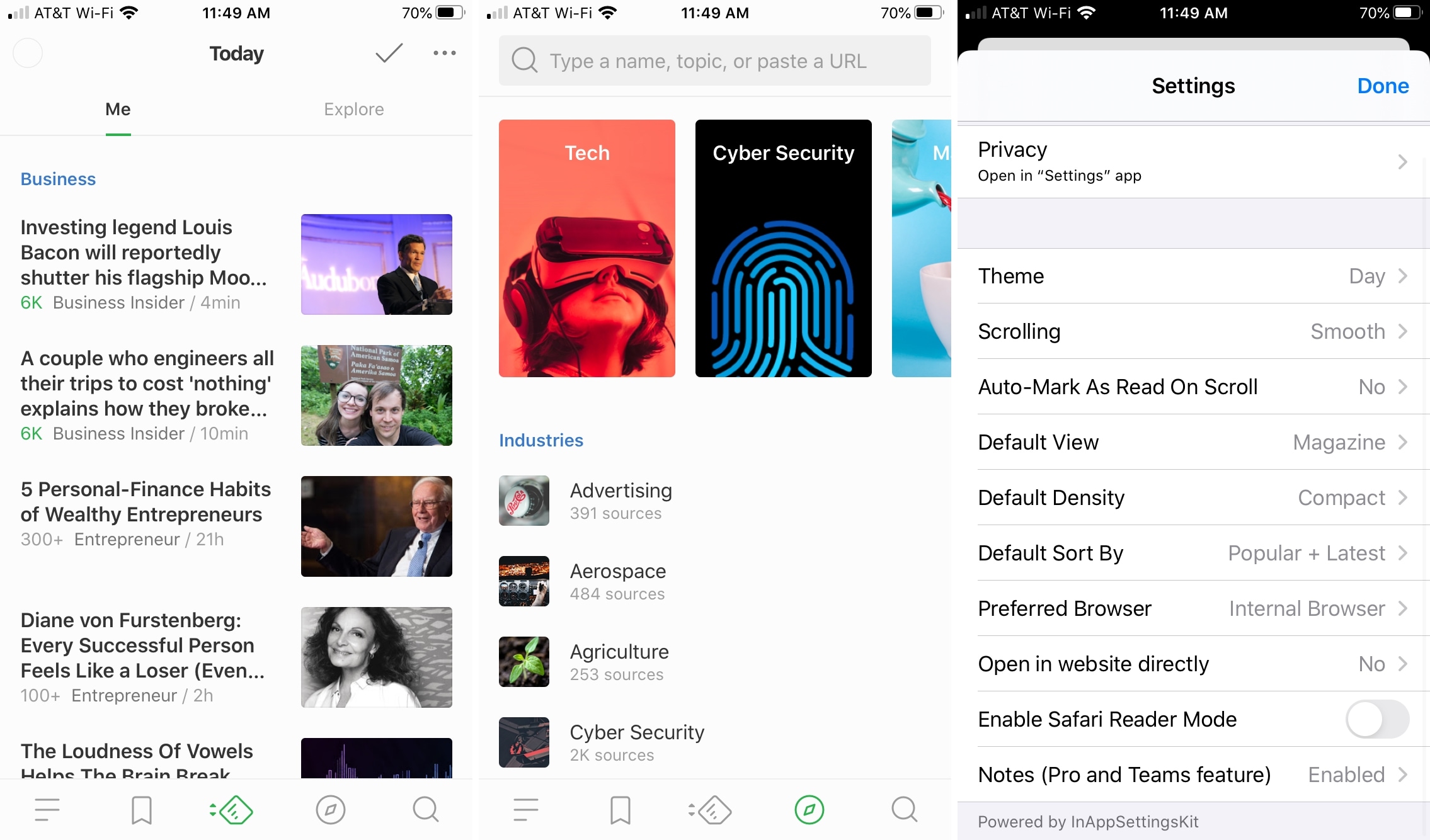The height and width of the screenshot is (840, 1430).
Task: Select the Me tab
Action: [118, 110]
